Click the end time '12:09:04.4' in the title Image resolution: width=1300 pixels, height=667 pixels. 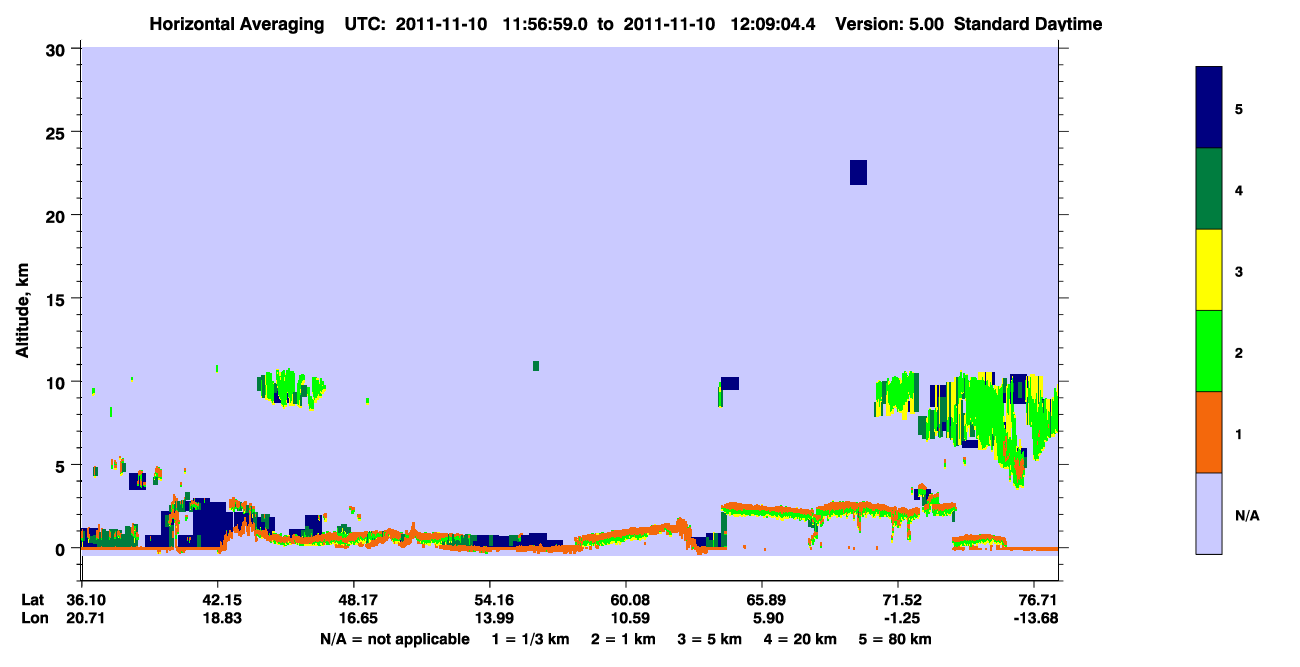tap(774, 24)
